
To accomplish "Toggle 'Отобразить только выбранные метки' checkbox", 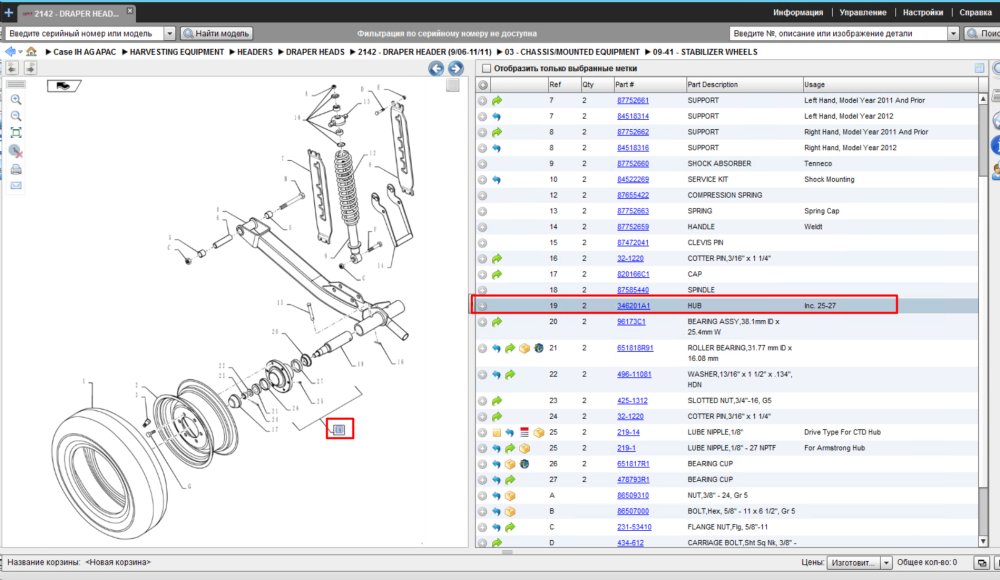I will click(487, 68).
